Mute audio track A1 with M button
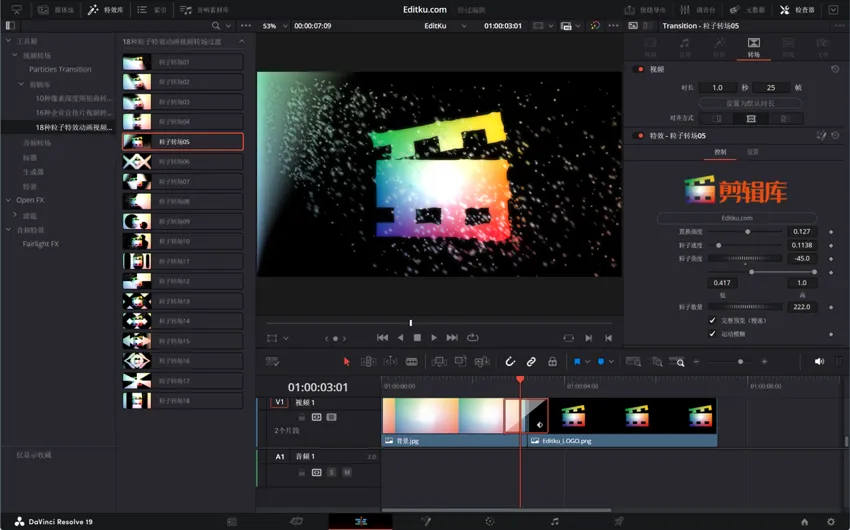The width and height of the screenshot is (850, 530). [x=347, y=472]
